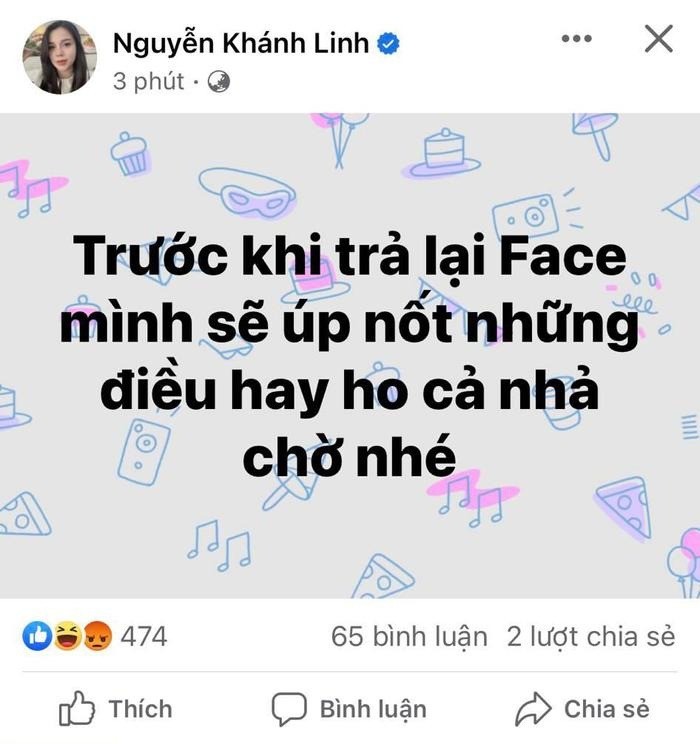Click the share arrow icon
The height and width of the screenshot is (744, 700).
pyautogui.click(x=533, y=709)
